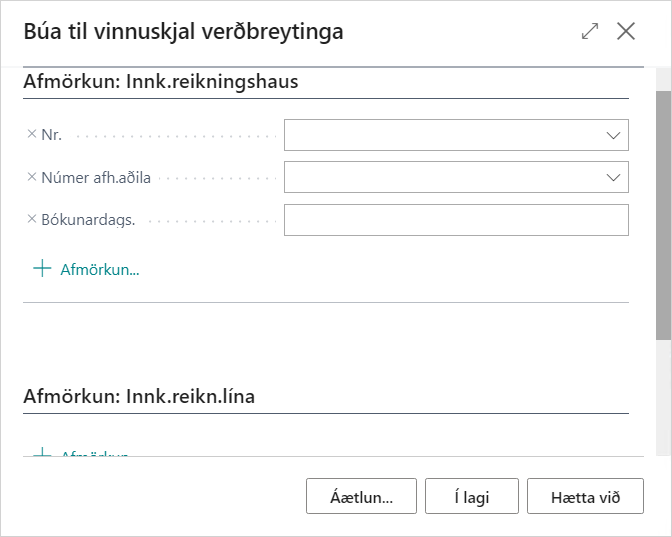This screenshot has height=537, width=672.
Task: Confirm with the Í lagi button
Action: point(471,496)
